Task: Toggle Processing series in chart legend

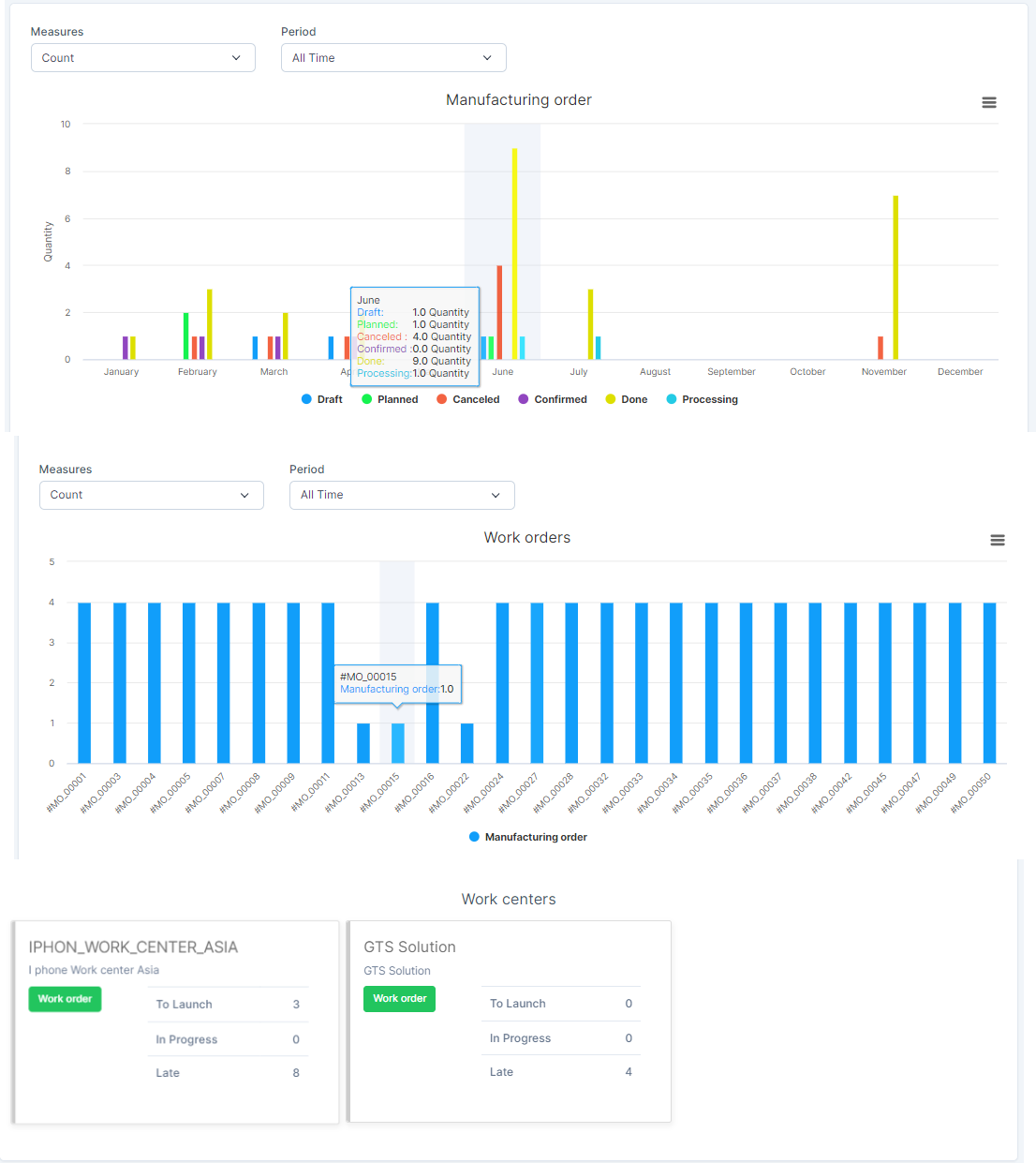Action: click(702, 399)
